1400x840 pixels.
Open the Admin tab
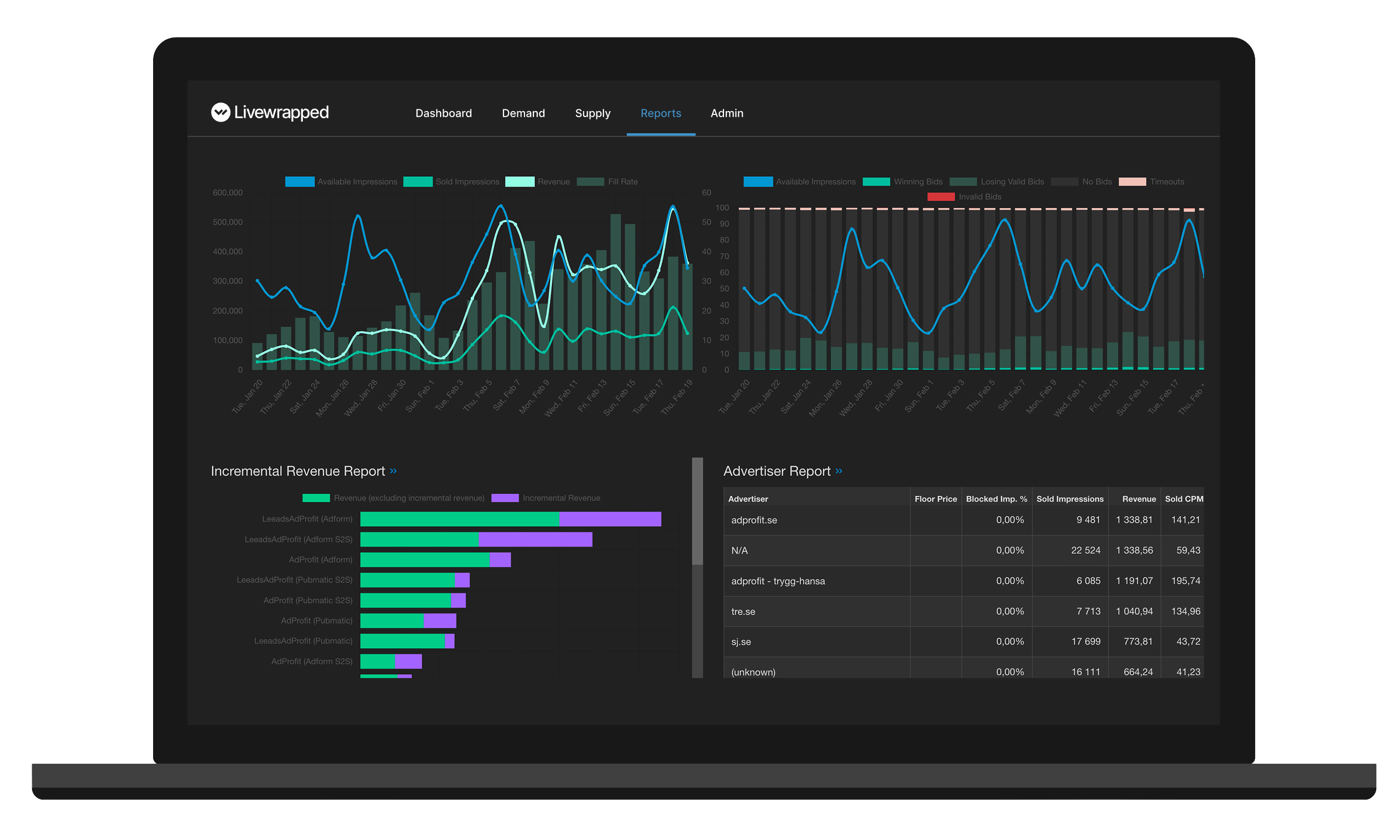pos(726,113)
